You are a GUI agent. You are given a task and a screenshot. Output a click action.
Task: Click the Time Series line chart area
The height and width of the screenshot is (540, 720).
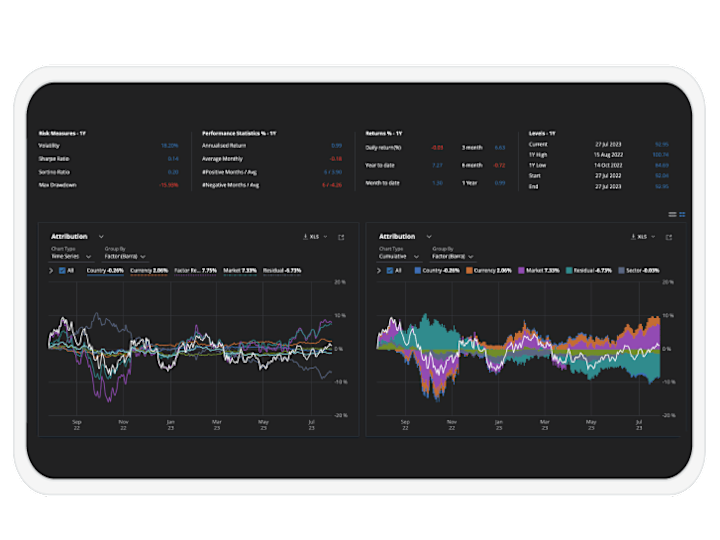point(191,349)
